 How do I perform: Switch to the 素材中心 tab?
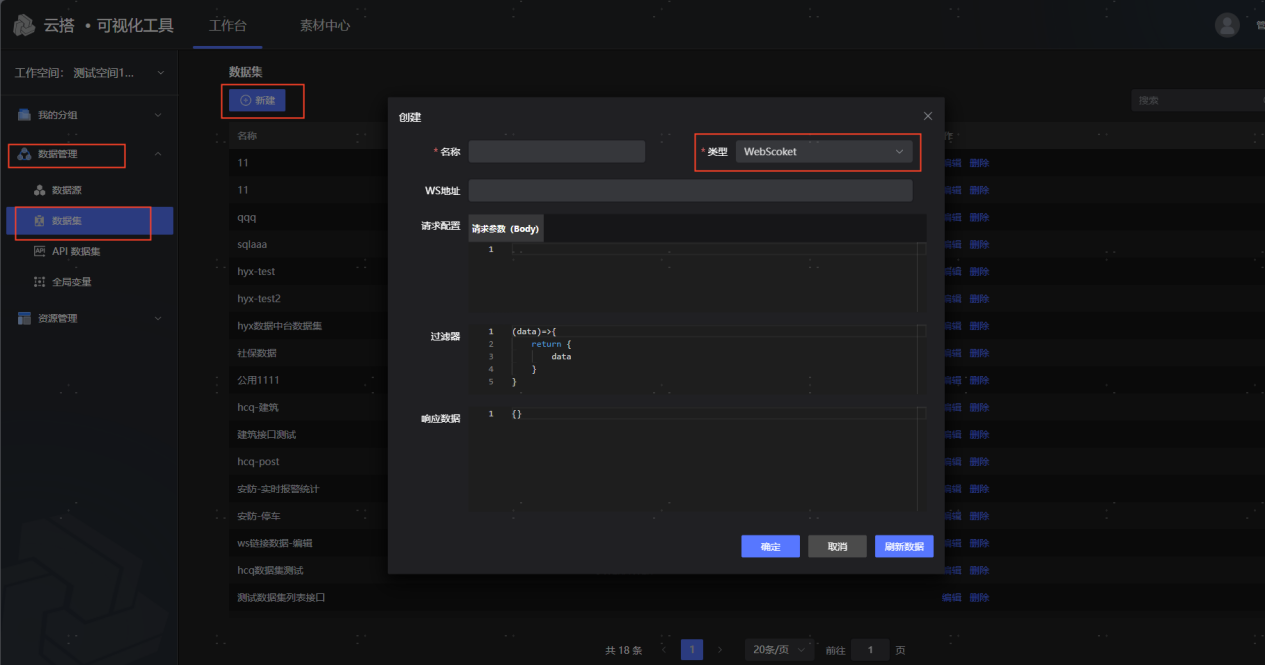(325, 25)
